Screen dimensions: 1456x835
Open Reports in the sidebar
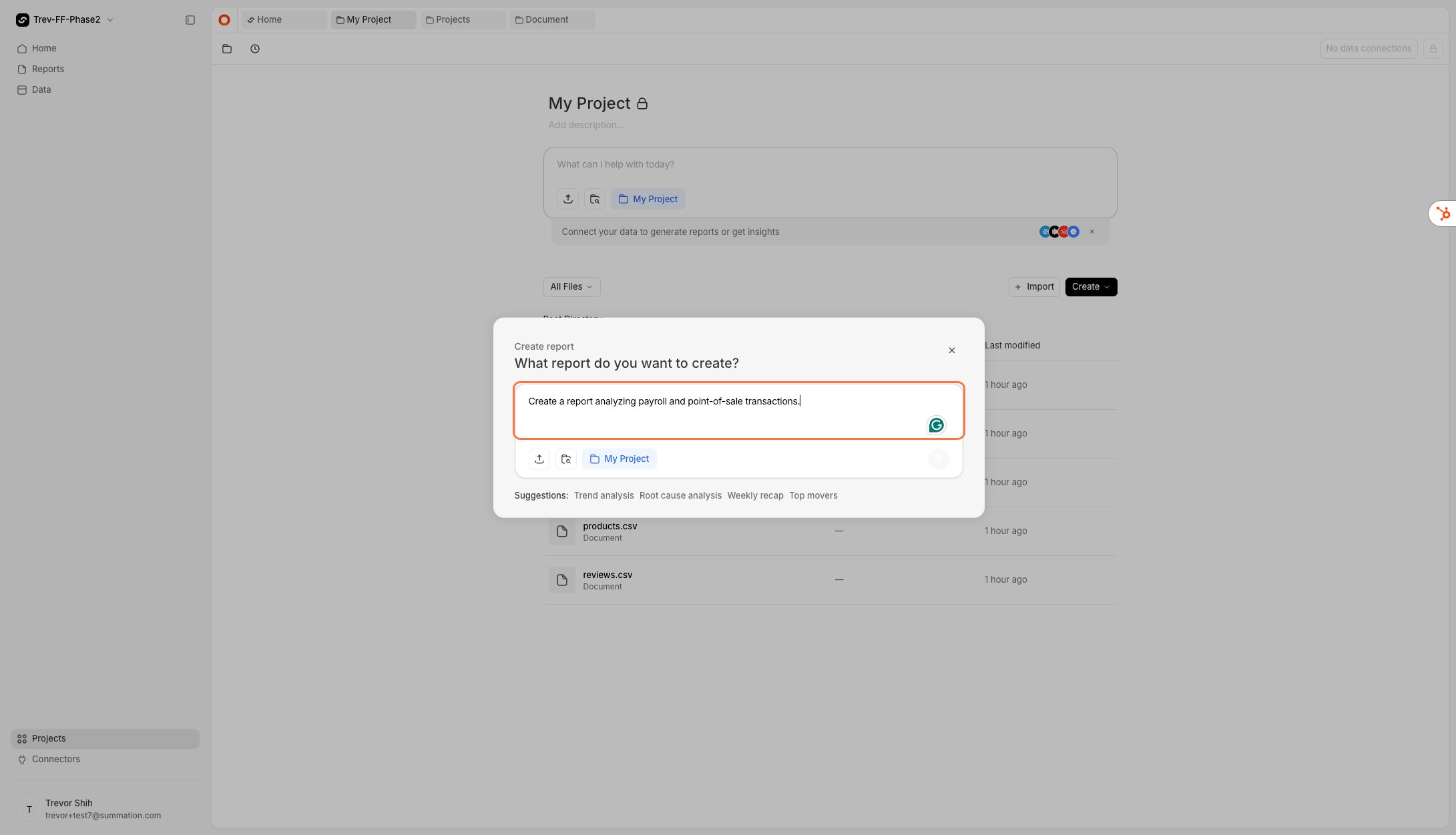(x=48, y=69)
